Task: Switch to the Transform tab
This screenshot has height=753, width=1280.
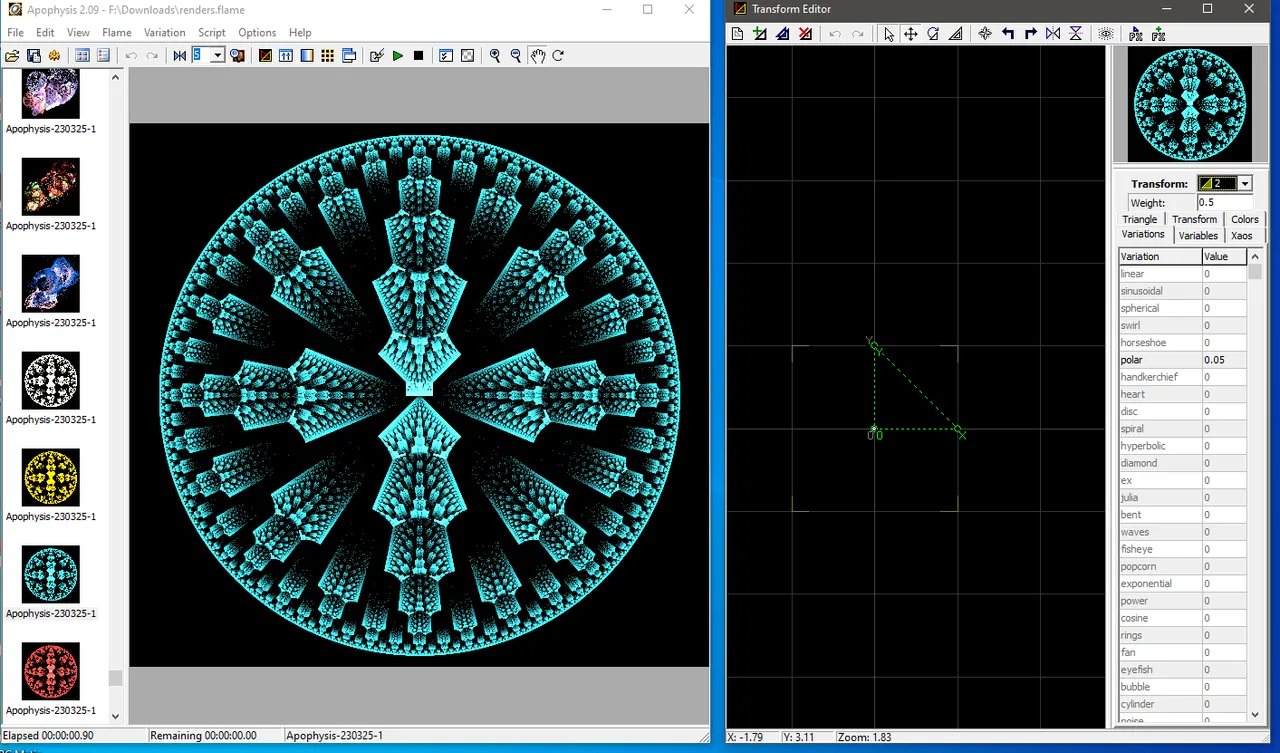Action: click(x=1194, y=219)
